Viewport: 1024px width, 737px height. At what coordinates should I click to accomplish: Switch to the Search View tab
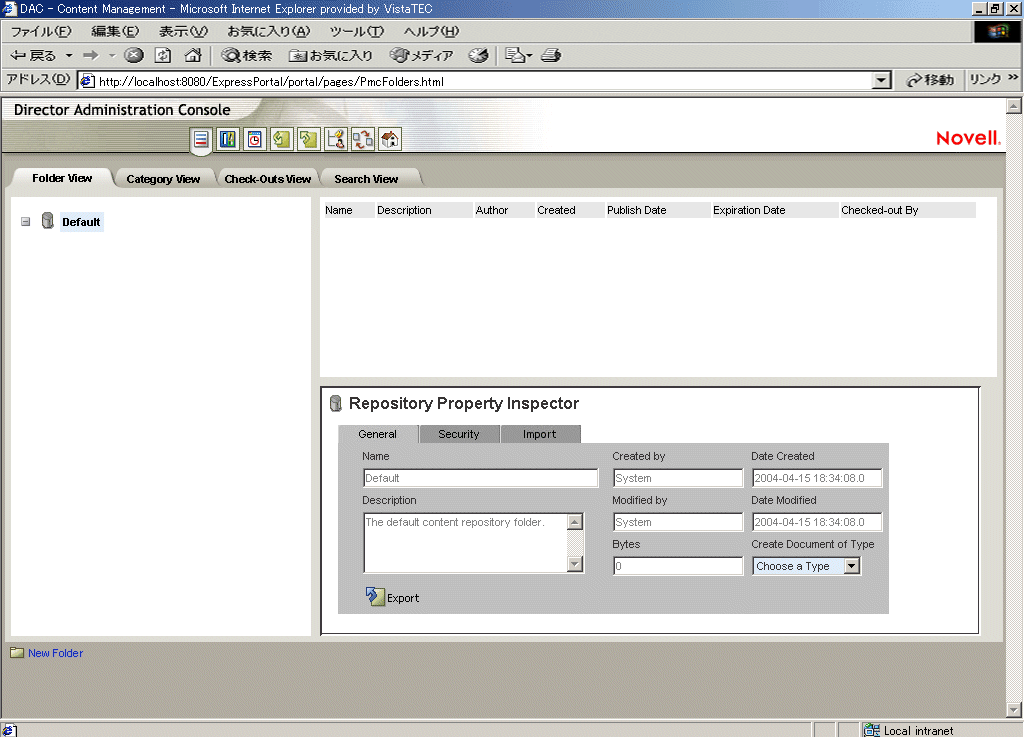[366, 179]
